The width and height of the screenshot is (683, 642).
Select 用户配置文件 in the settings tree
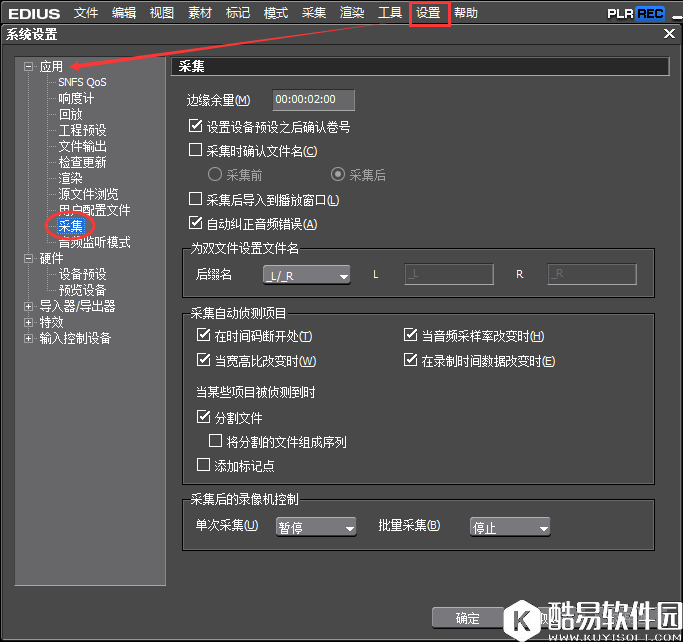(x=94, y=210)
